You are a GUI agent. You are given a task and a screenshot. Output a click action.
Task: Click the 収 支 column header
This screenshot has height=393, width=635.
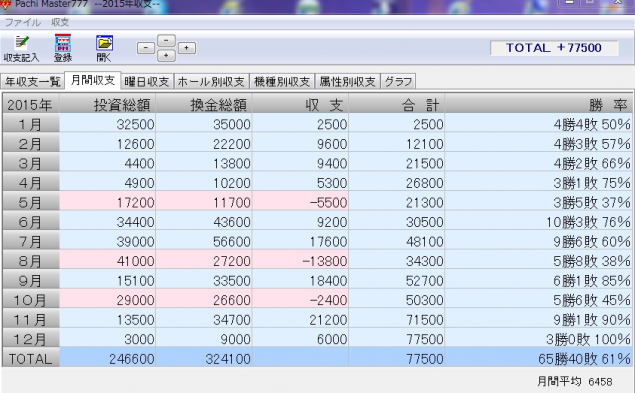pyautogui.click(x=300, y=105)
